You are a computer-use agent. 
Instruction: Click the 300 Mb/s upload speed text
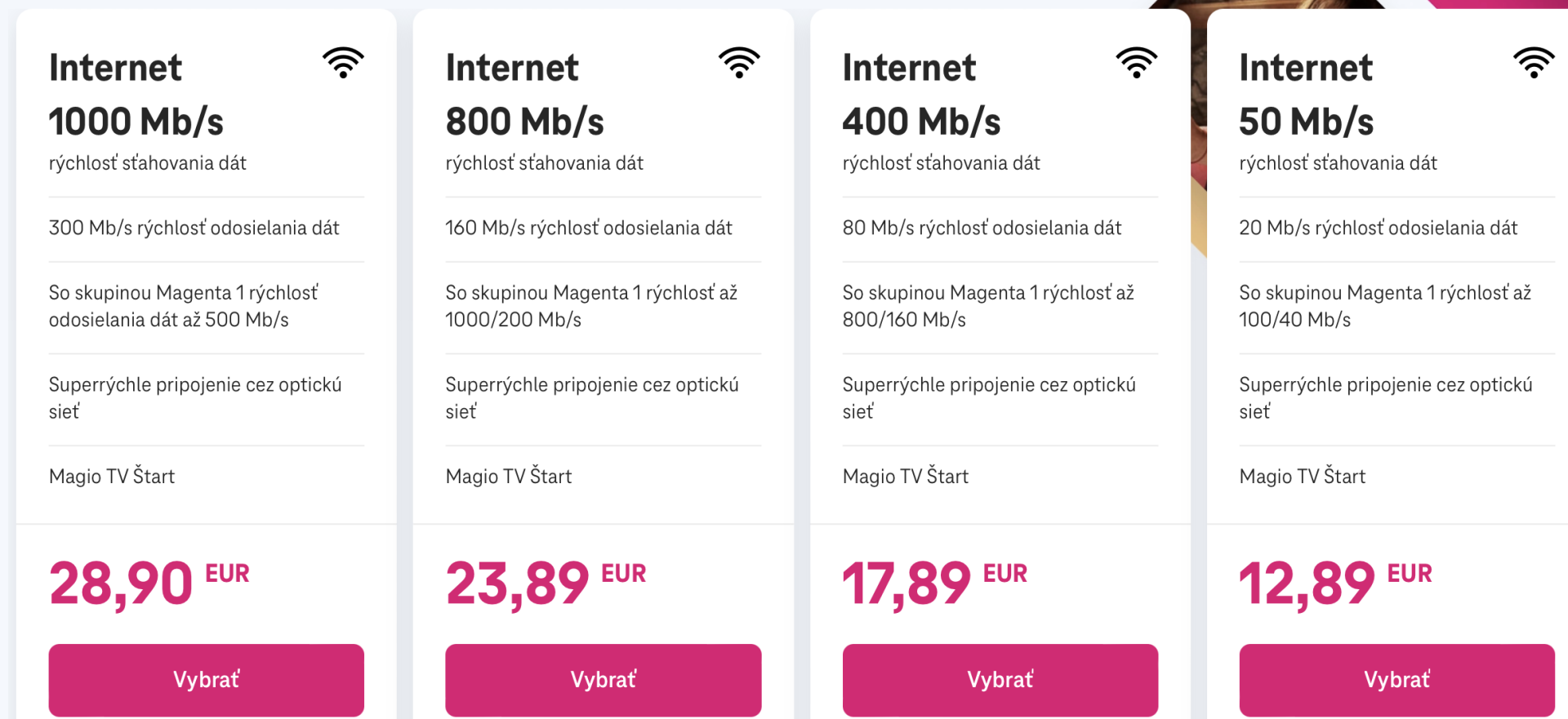[x=194, y=229]
